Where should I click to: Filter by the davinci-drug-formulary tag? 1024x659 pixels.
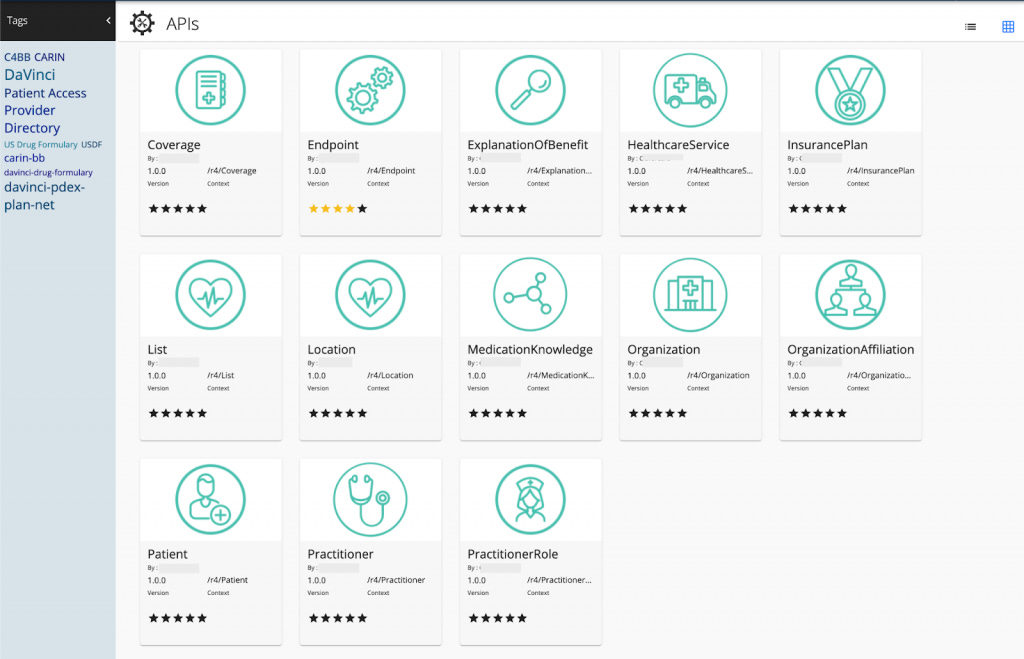[48, 172]
